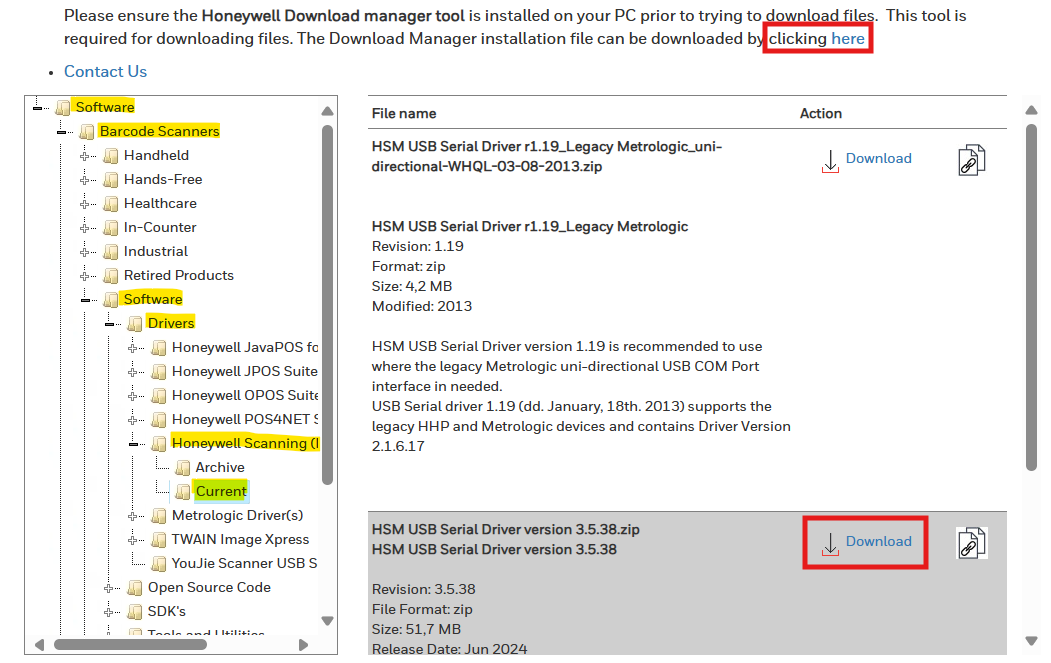This screenshot has height=663, width=1051.
Task: Click the paperclip copy-link icon for version 3.5.38
Action: 971,543
